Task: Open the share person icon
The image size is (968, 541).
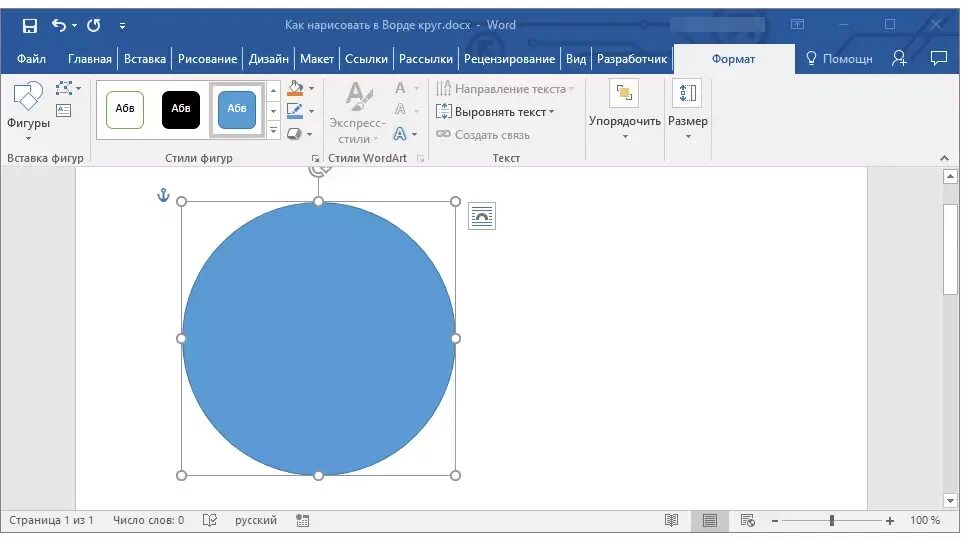Action: point(899,59)
